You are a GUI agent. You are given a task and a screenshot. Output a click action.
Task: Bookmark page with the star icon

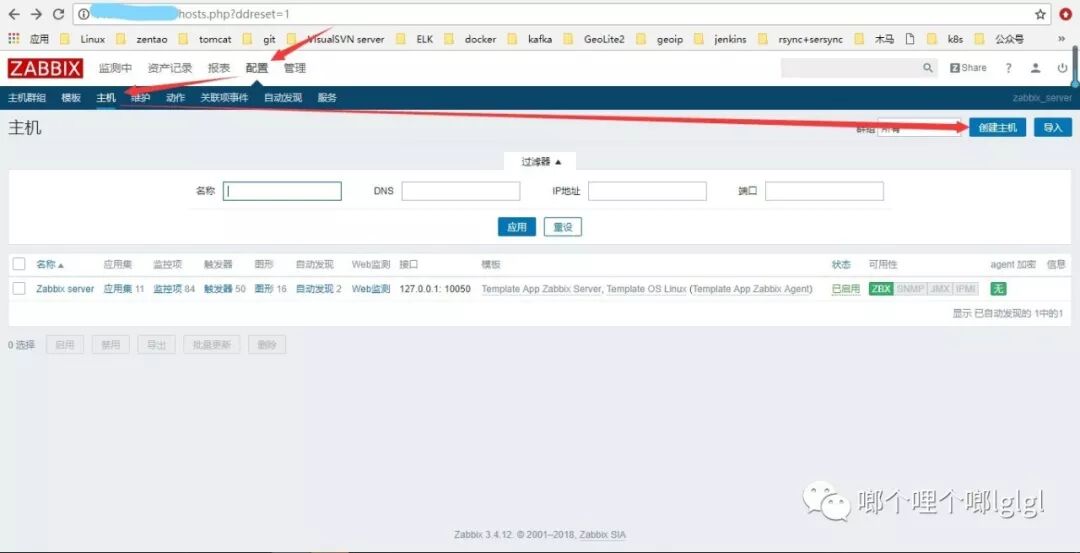click(x=1040, y=14)
